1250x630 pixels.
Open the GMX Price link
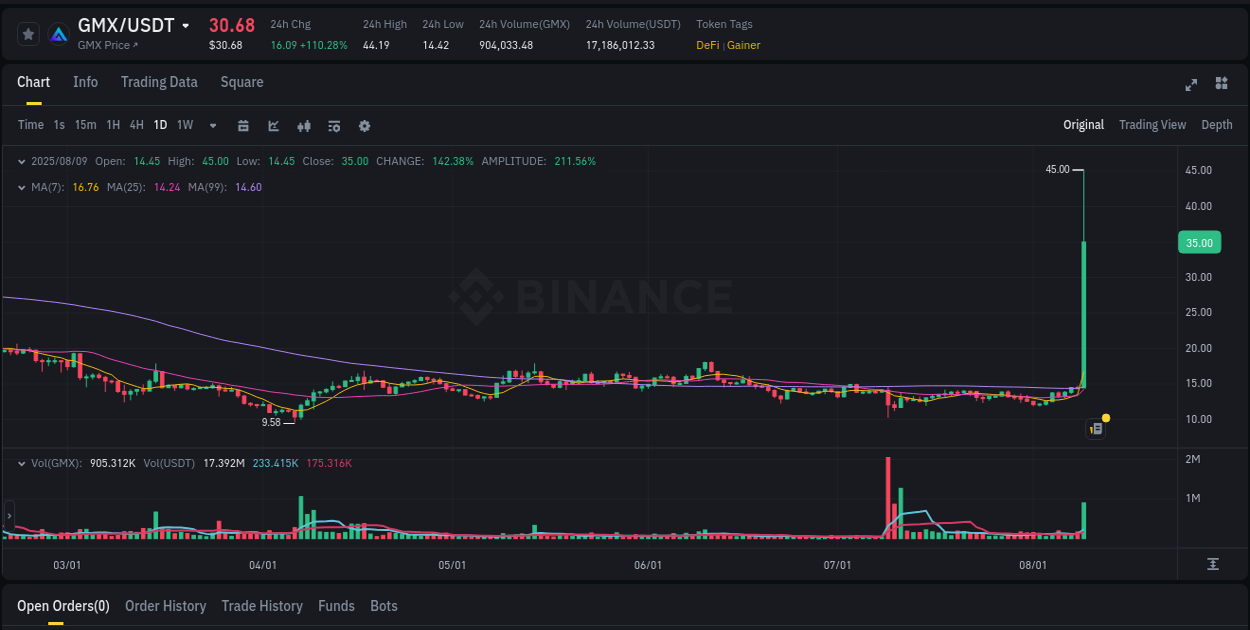[106, 45]
